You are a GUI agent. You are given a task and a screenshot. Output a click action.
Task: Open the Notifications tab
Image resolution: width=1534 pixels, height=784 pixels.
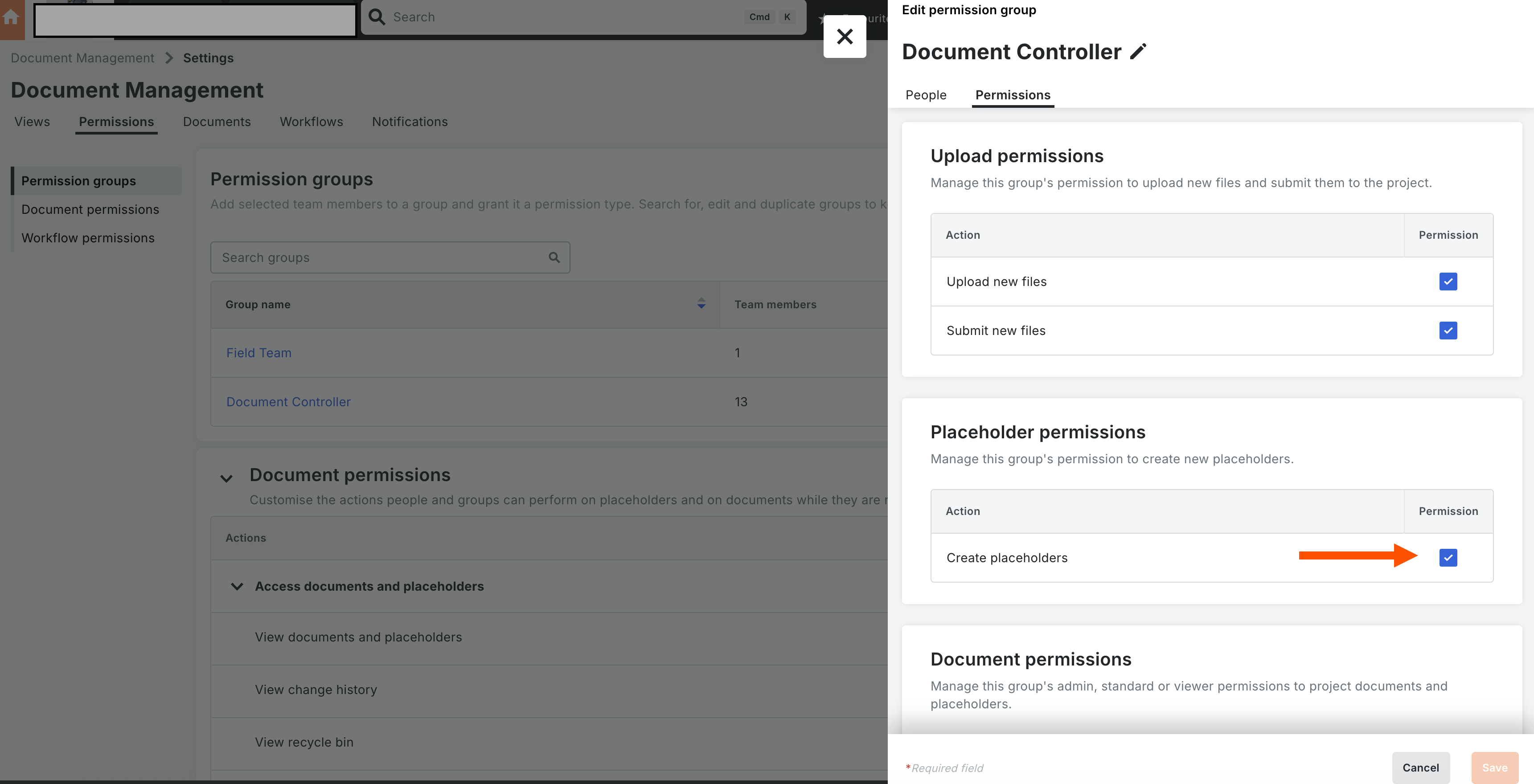410,122
